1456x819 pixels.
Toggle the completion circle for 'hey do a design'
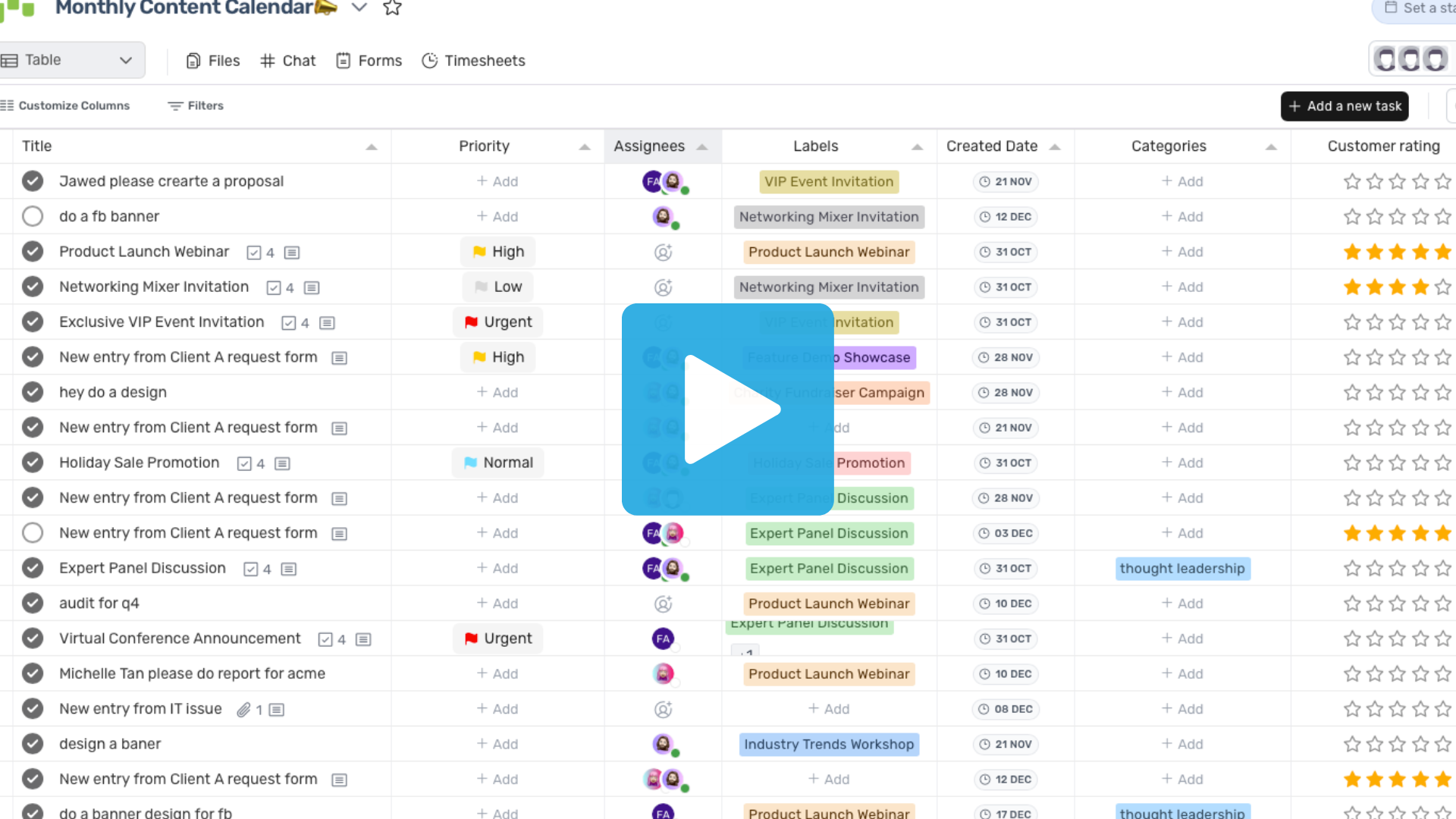(x=33, y=392)
